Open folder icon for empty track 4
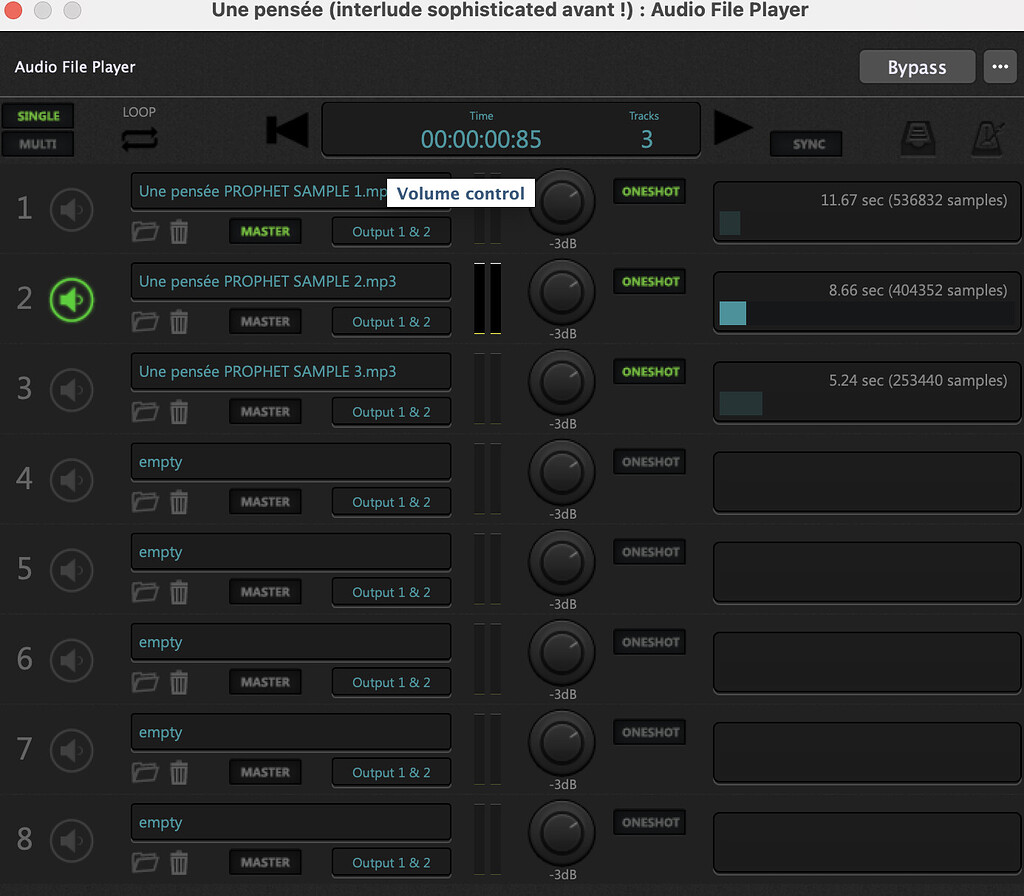This screenshot has height=896, width=1024. pyautogui.click(x=145, y=502)
